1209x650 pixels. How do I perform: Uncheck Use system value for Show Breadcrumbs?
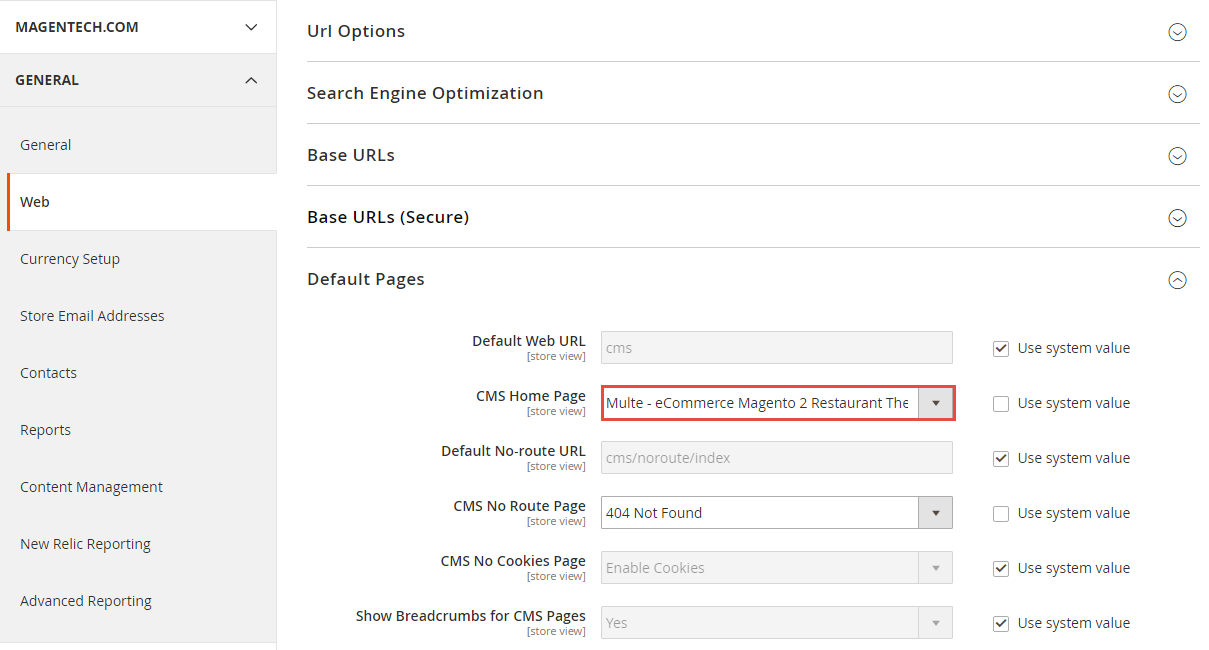[x=1000, y=624]
